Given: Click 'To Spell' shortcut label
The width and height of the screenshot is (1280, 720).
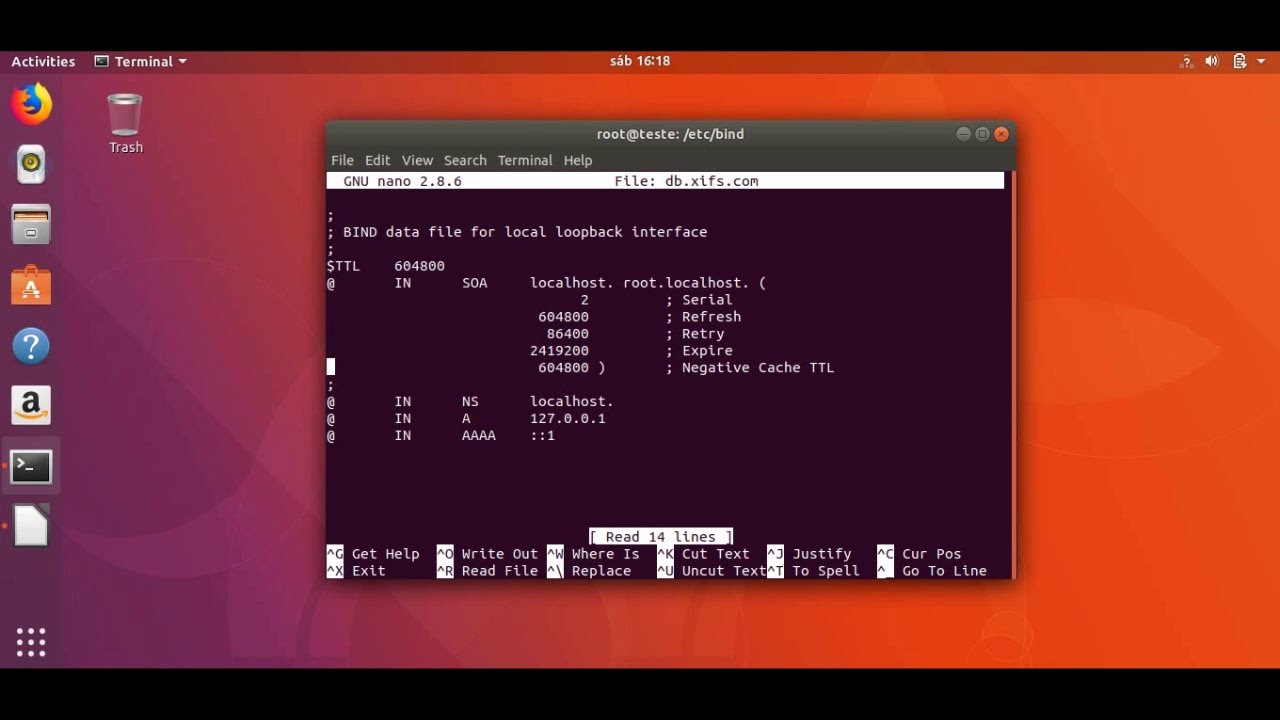Looking at the screenshot, I should pos(825,571).
